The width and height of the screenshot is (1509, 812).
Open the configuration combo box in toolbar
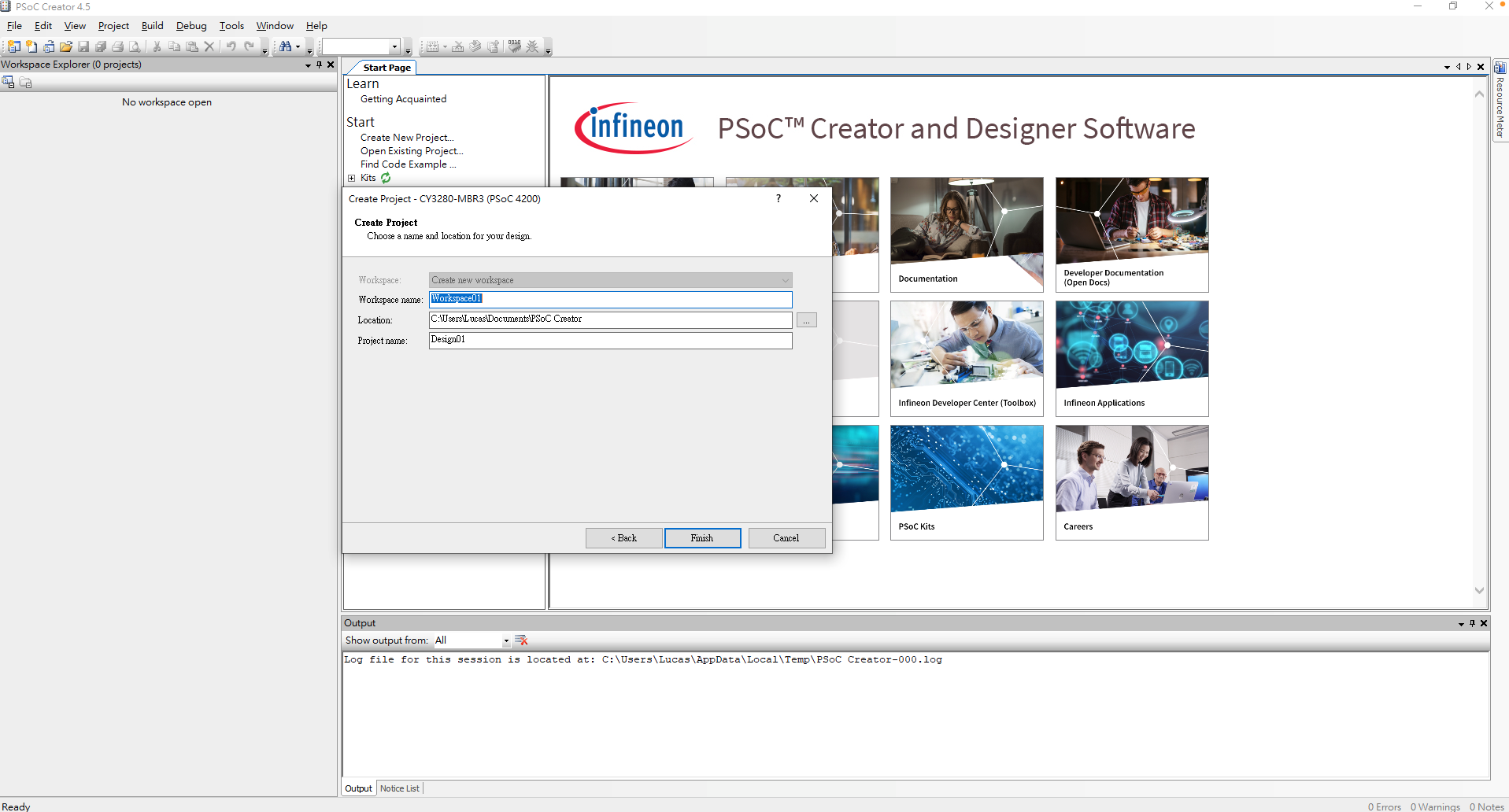tap(394, 47)
